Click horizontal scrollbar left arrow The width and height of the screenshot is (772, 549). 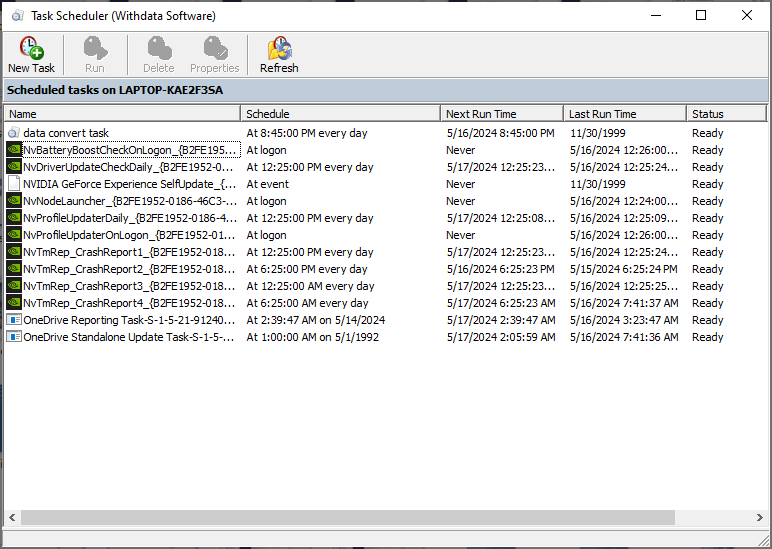click(12, 518)
